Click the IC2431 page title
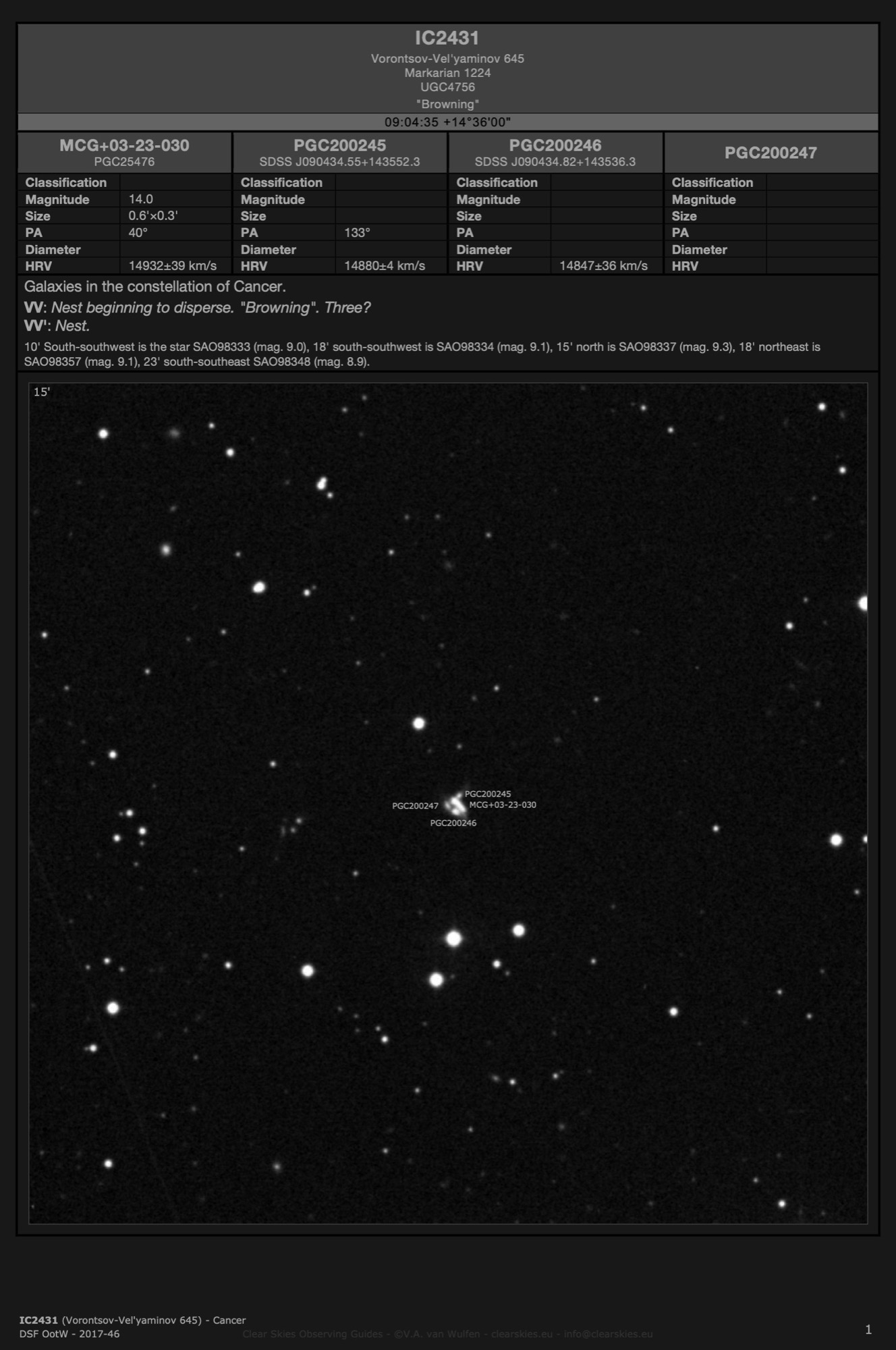Image resolution: width=896 pixels, height=1350 pixels. click(447, 38)
